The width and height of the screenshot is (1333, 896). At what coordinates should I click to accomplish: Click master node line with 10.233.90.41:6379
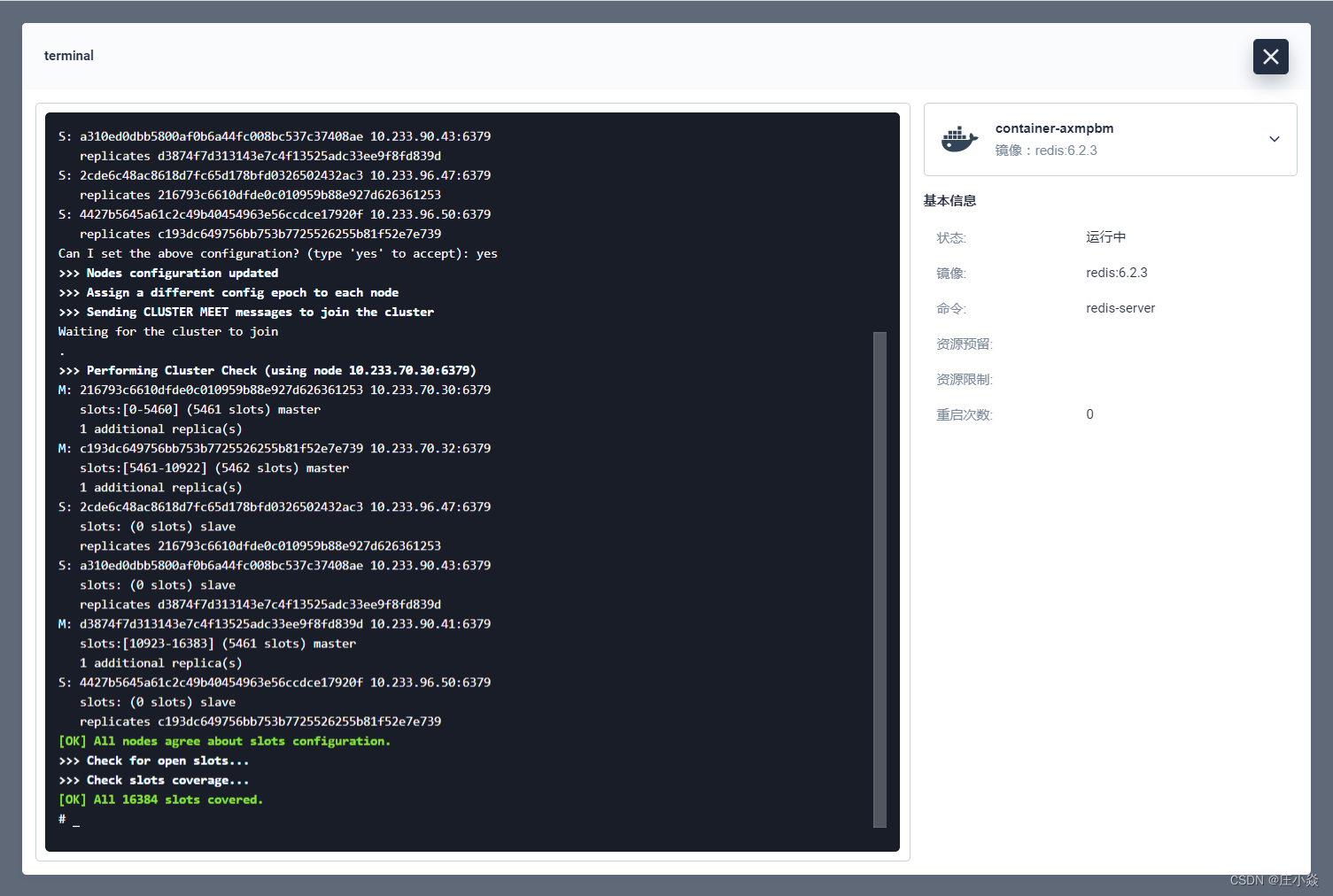[x=274, y=624]
